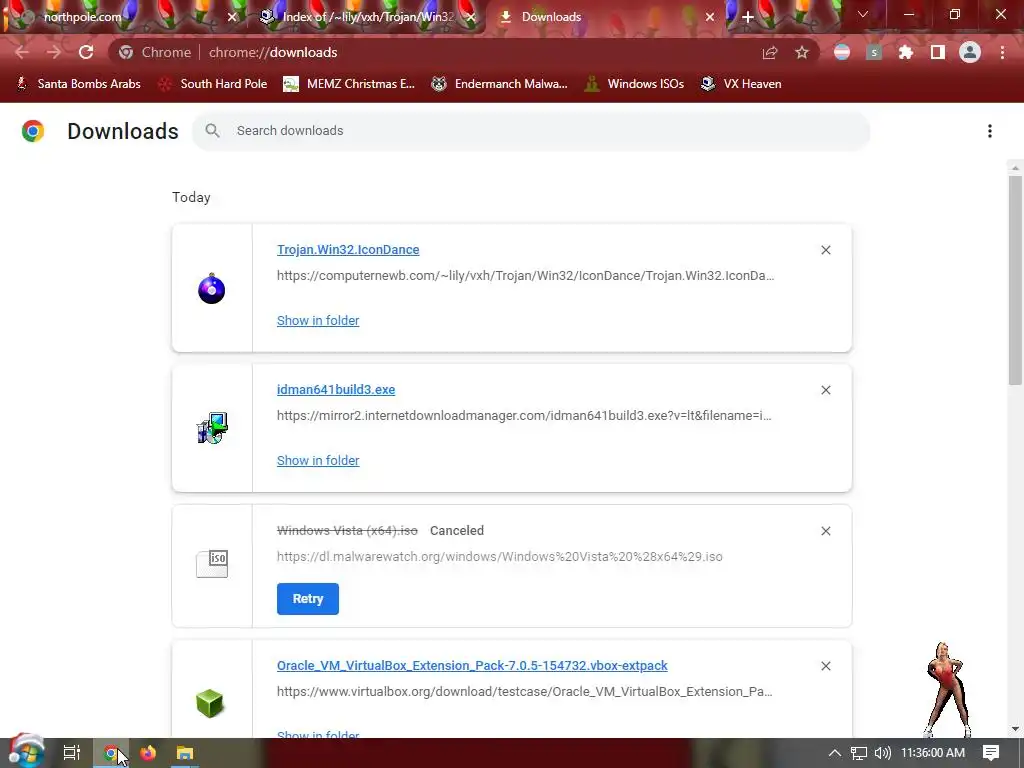This screenshot has height=768, width=1024.
Task: Click the IconDance computernewb.com source URL
Action: click(x=526, y=276)
